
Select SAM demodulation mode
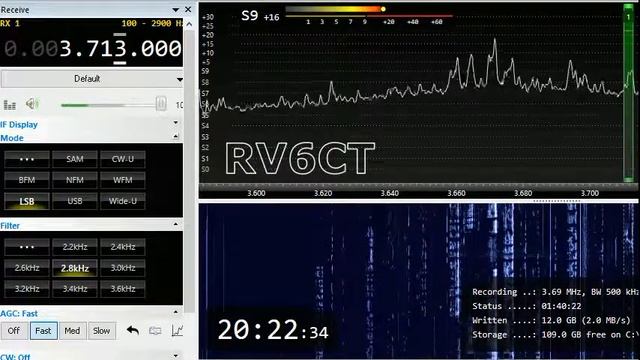click(75, 159)
